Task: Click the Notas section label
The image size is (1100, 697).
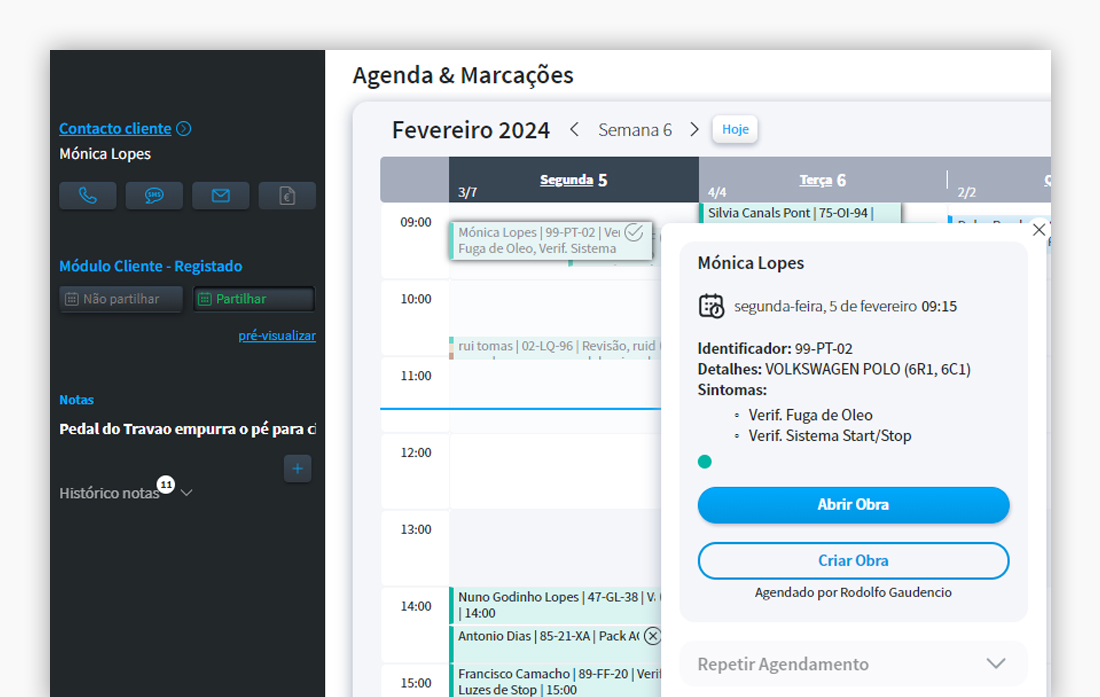Action: click(x=76, y=400)
